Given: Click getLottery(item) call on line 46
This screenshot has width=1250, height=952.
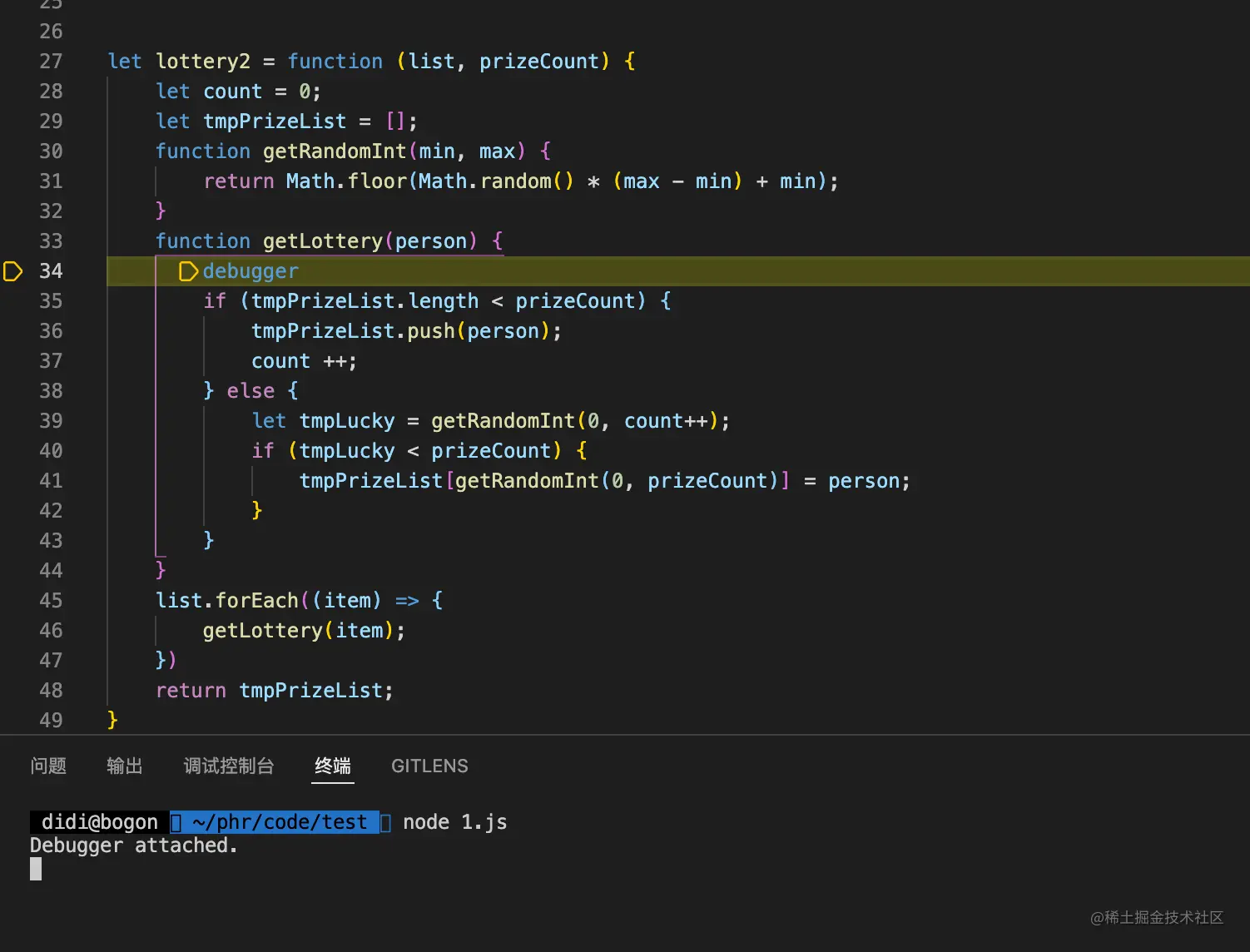Looking at the screenshot, I should [299, 631].
